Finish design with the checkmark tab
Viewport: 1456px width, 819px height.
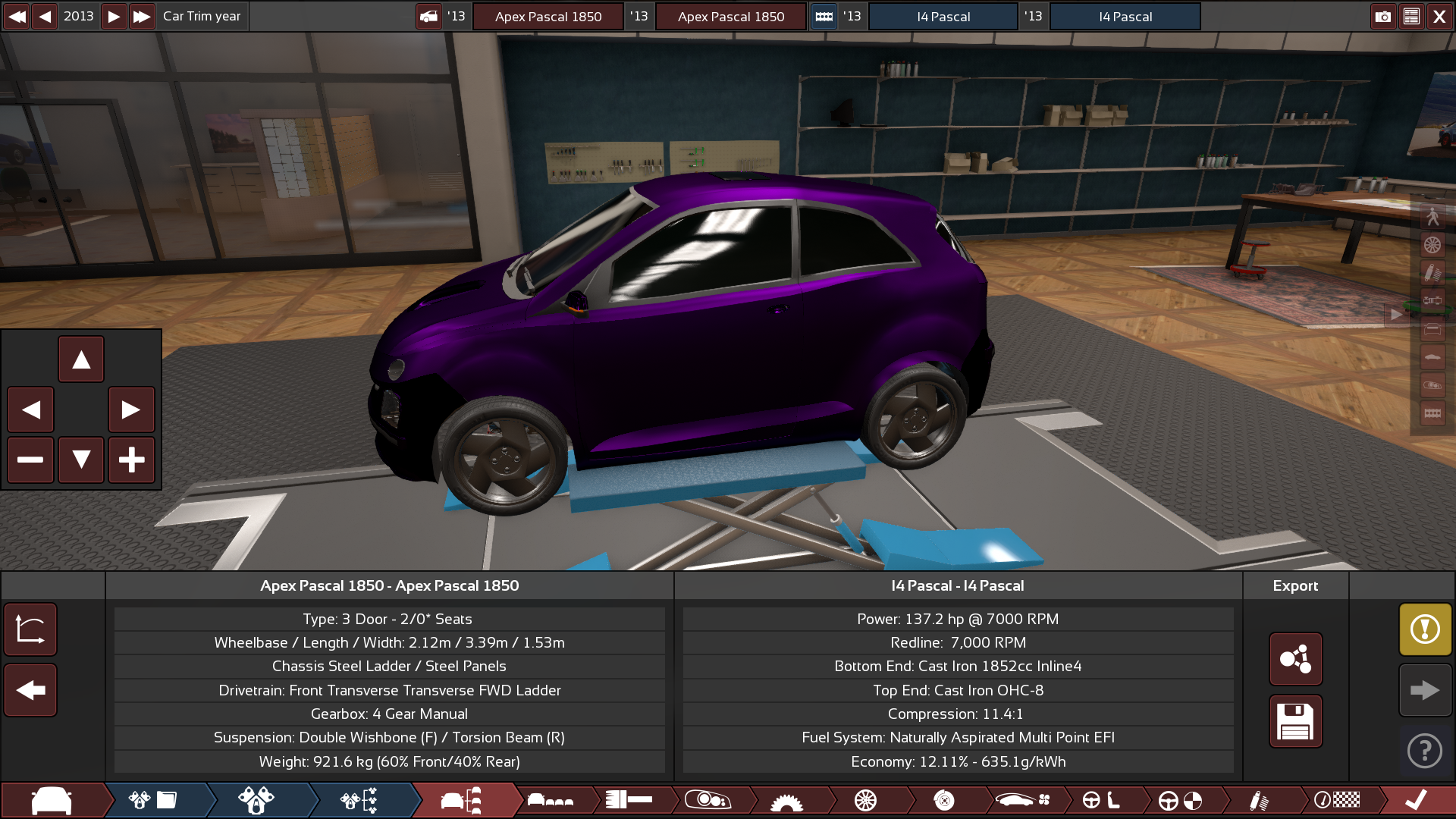1417,800
